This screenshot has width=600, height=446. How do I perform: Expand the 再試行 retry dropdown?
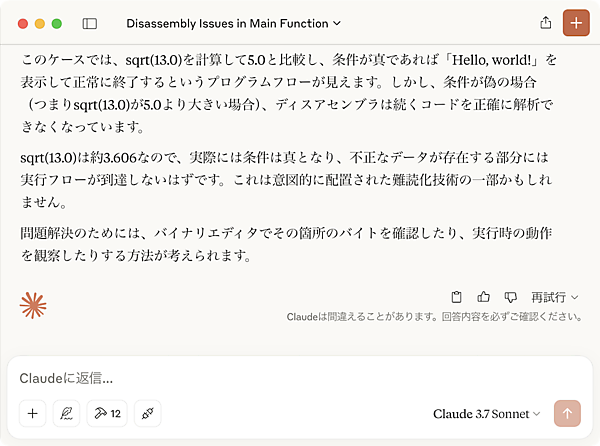[555, 297]
